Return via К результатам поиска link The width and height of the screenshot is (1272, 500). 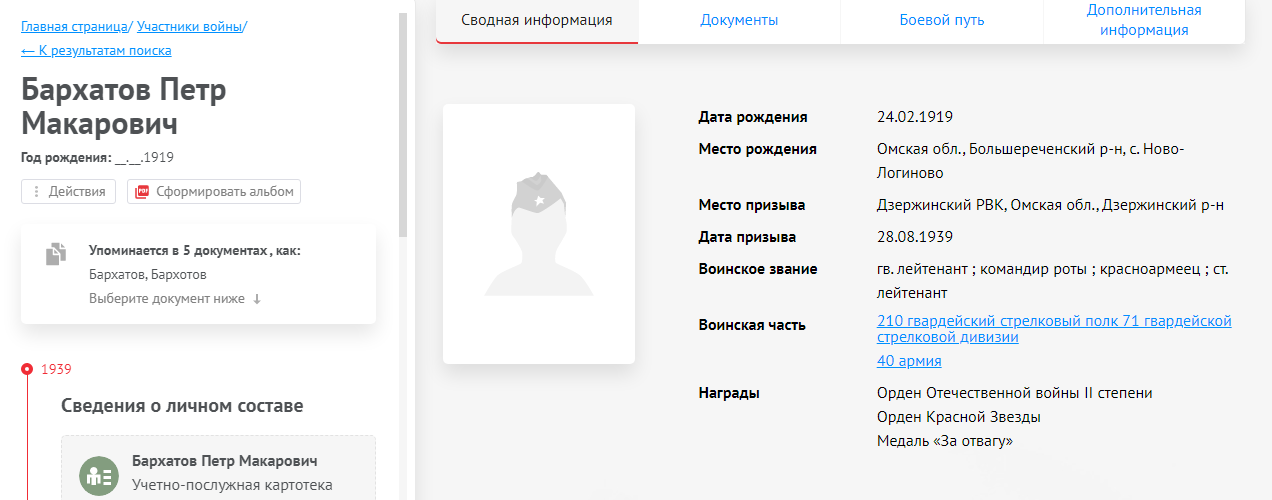click(96, 51)
